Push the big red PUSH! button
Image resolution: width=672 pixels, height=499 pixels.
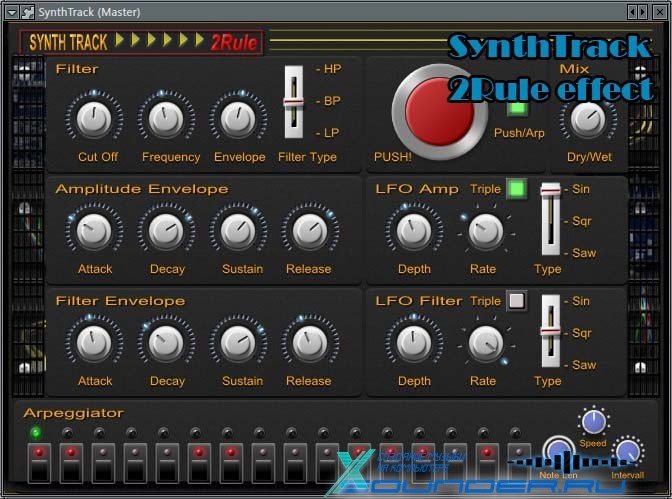[x=439, y=112]
